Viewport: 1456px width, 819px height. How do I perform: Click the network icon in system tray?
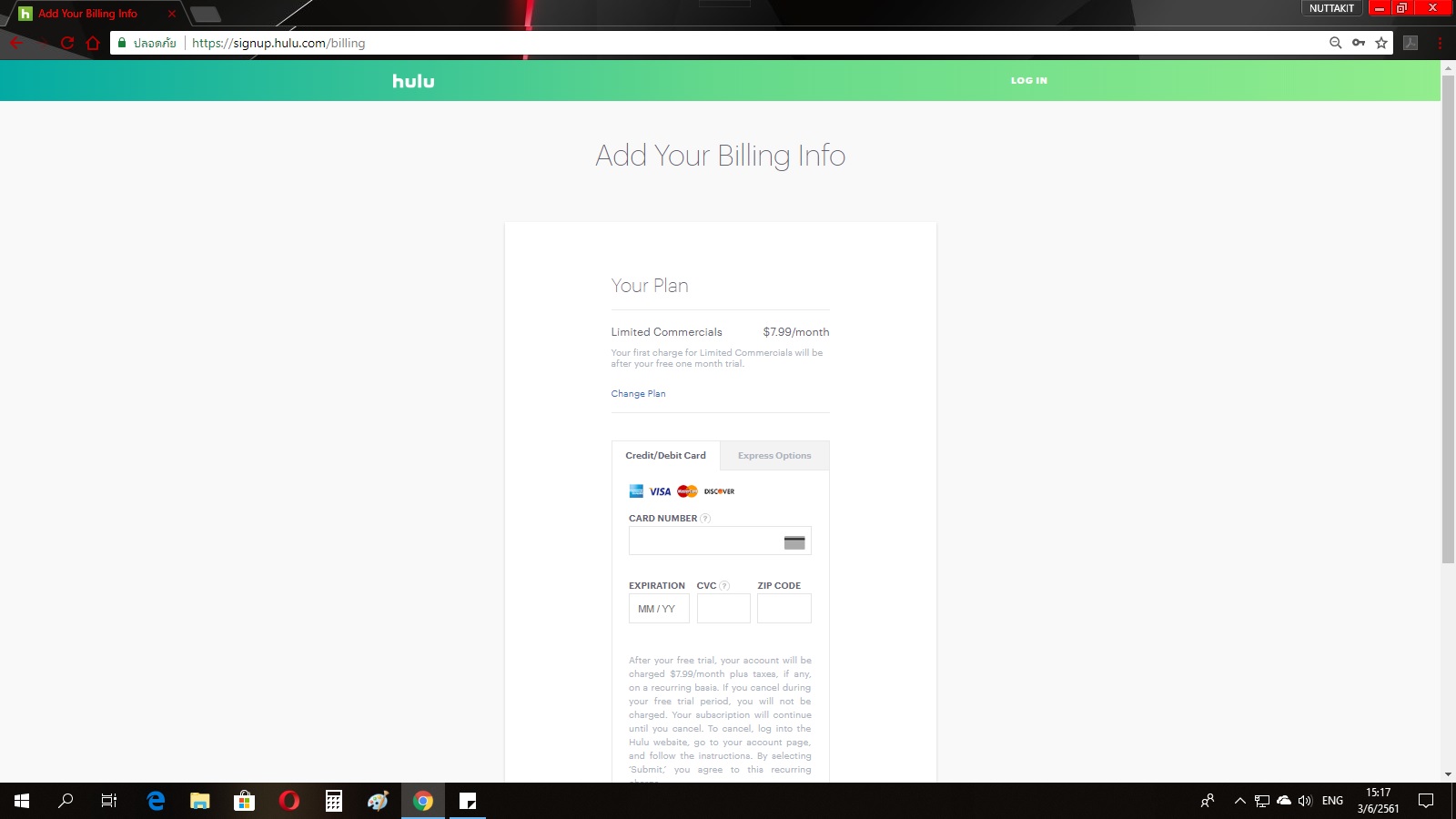[1262, 801]
